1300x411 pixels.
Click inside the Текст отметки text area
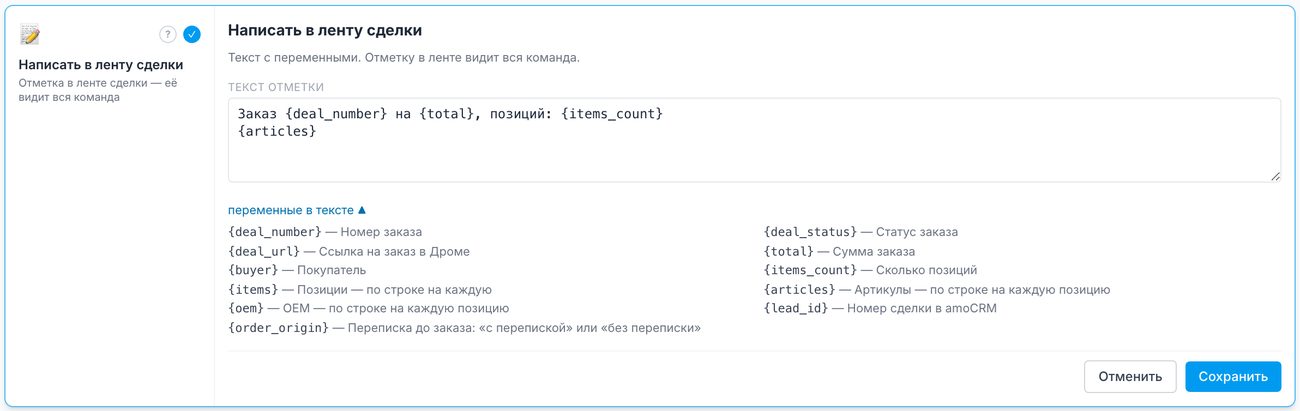754,140
